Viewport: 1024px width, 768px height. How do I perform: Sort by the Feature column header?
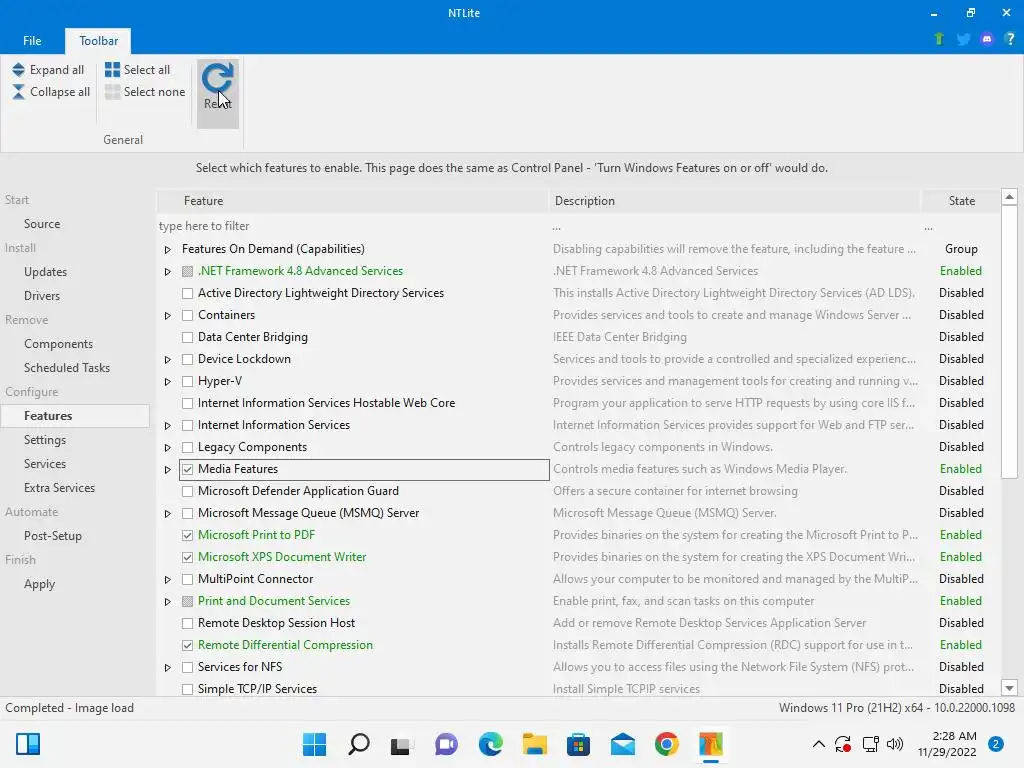(x=353, y=201)
